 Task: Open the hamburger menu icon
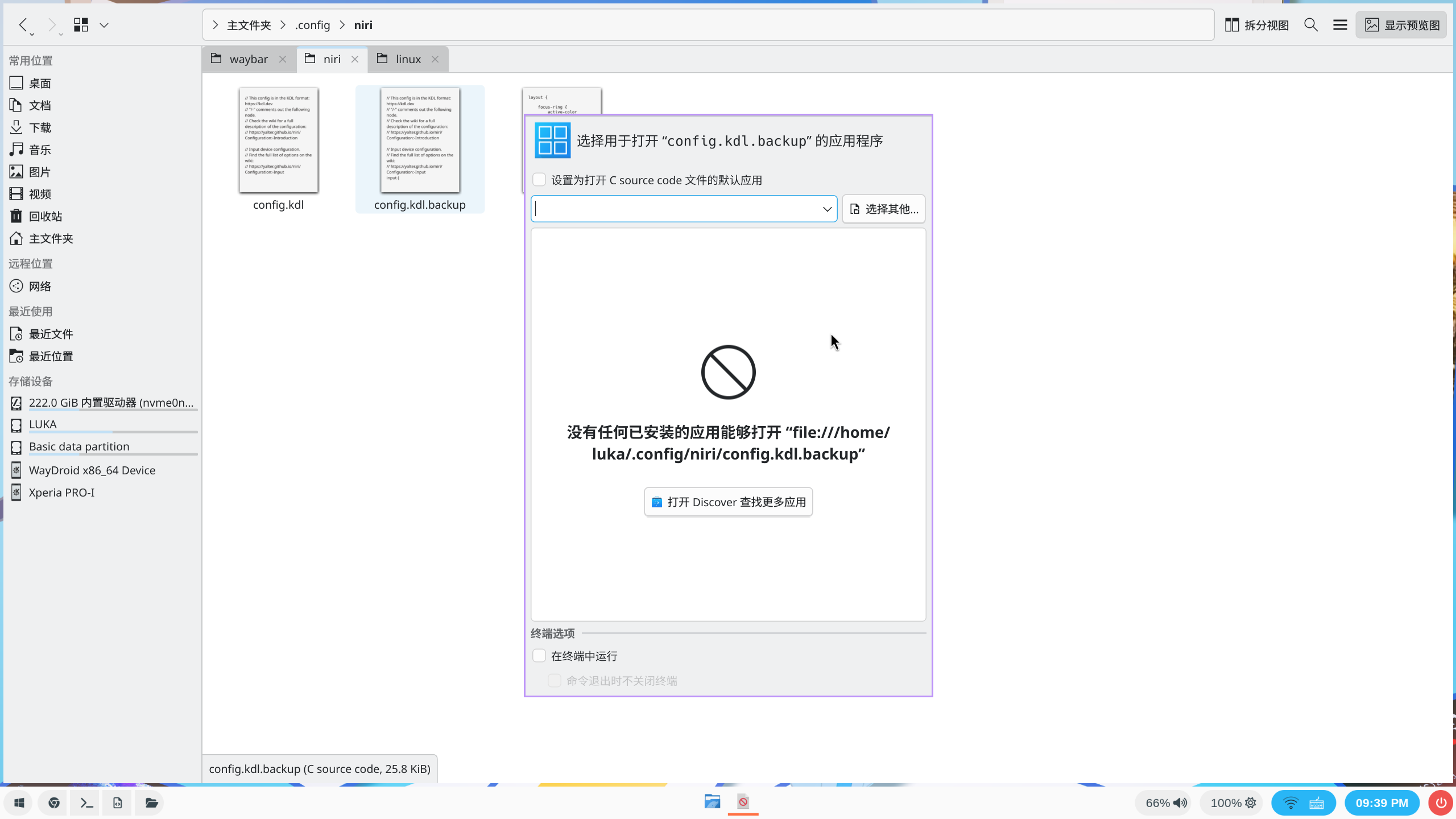[1340, 25]
